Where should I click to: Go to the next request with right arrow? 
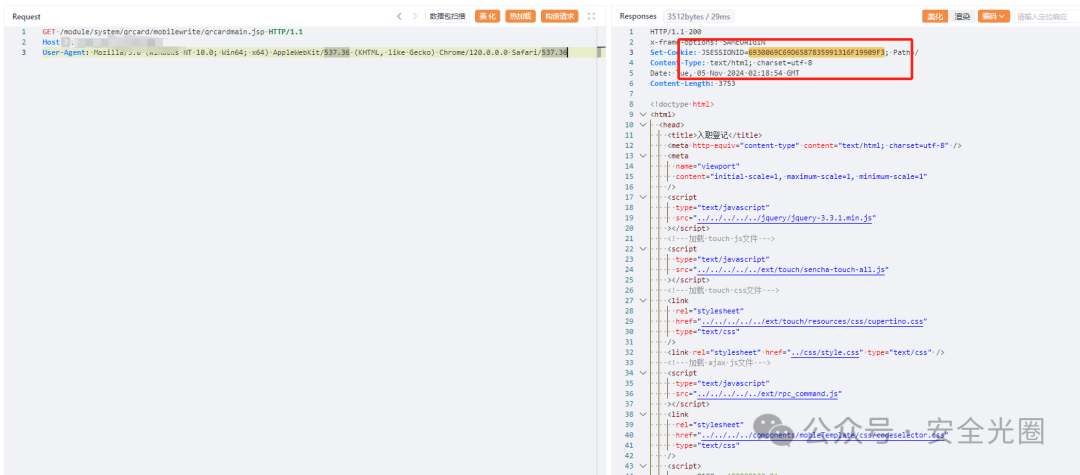click(415, 16)
